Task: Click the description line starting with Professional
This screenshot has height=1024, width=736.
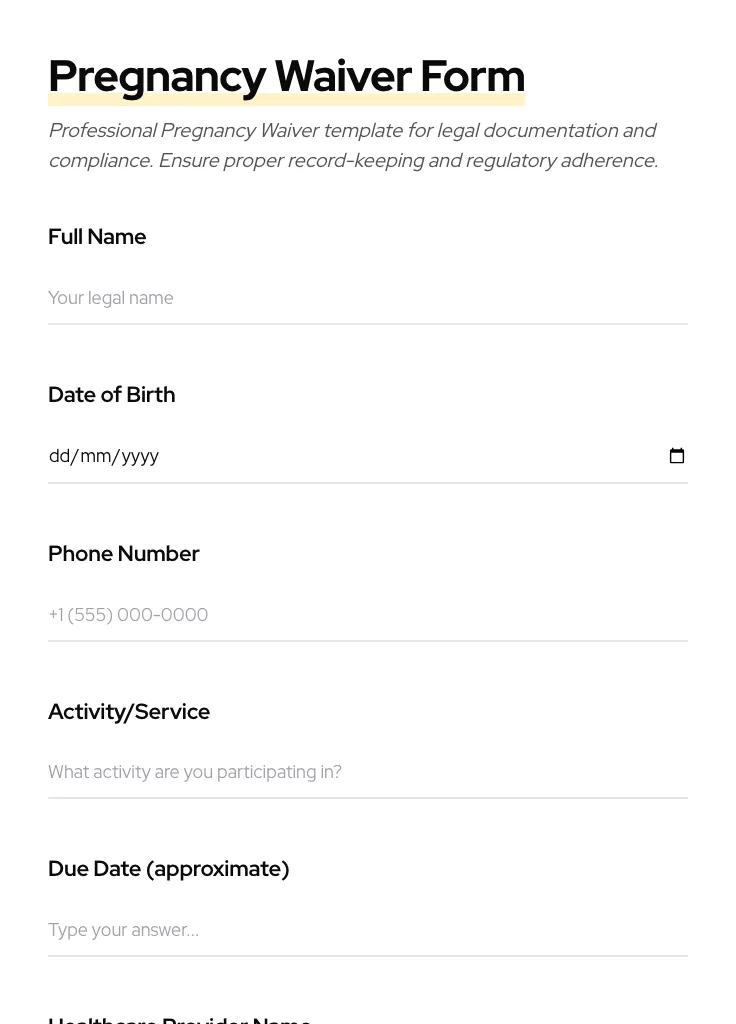Action: coord(352,131)
